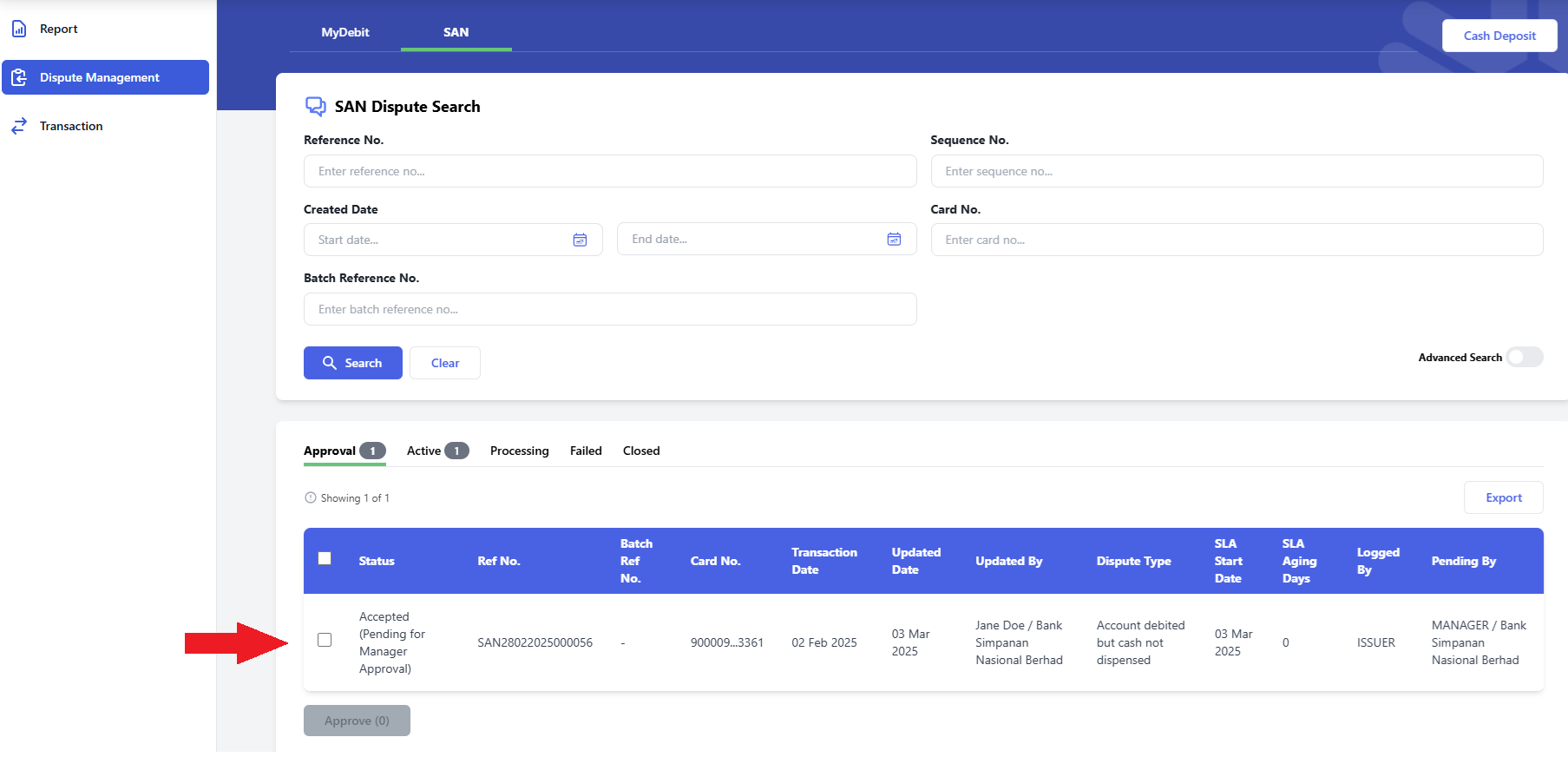The height and width of the screenshot is (757, 1568).
Task: Click the Transaction Date column header
Action: pyautogui.click(x=824, y=561)
